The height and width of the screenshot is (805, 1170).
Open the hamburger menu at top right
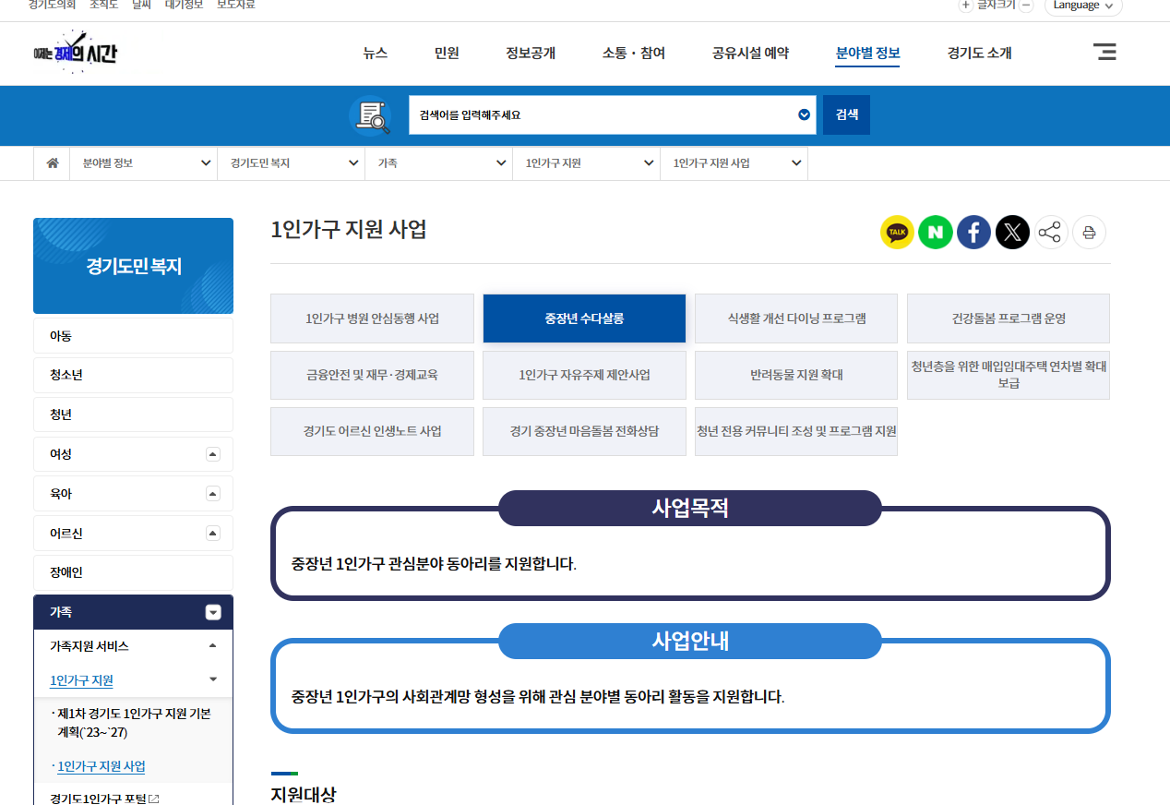click(x=1104, y=52)
